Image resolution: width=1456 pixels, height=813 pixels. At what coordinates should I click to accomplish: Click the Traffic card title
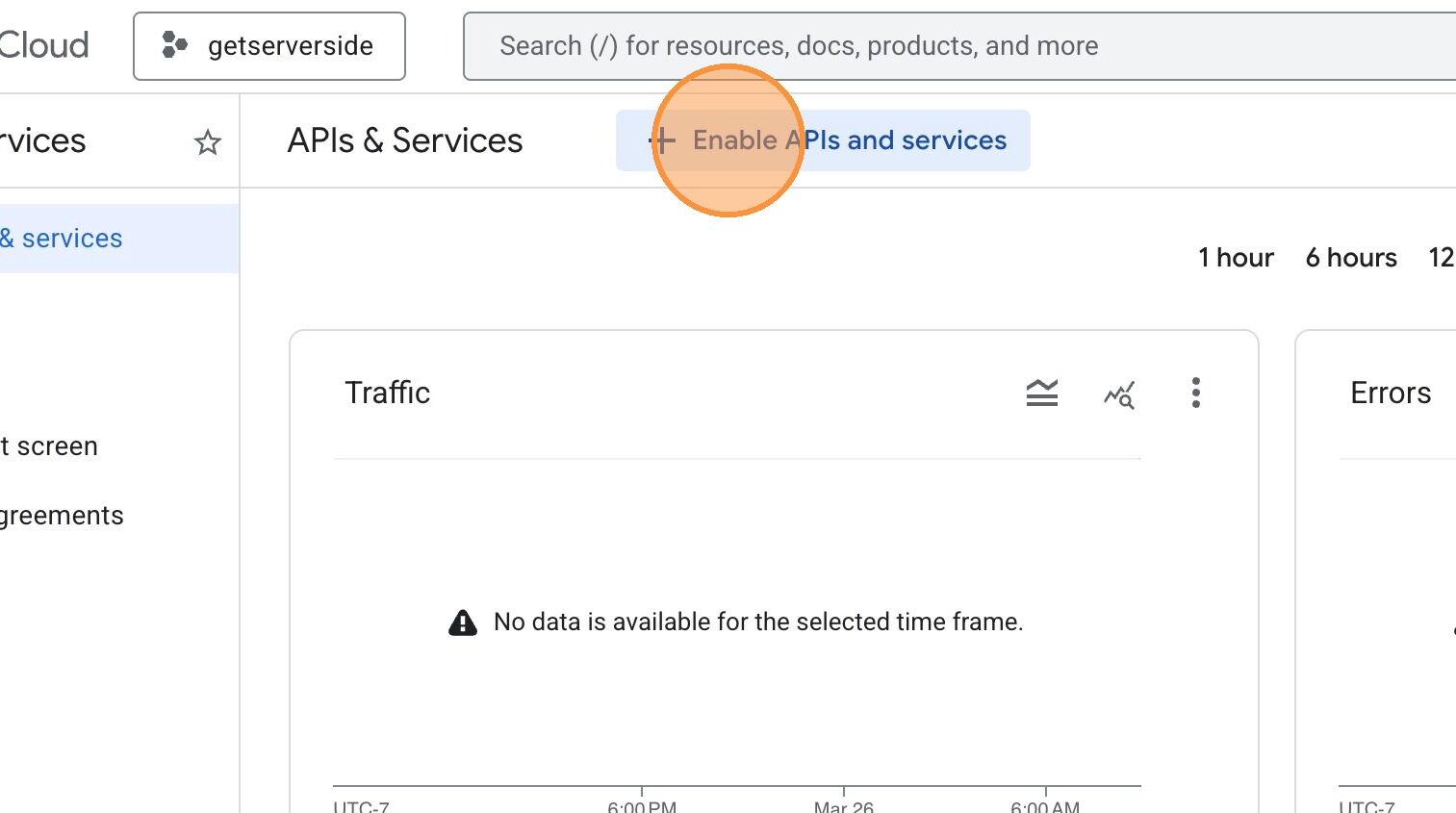[x=387, y=393]
